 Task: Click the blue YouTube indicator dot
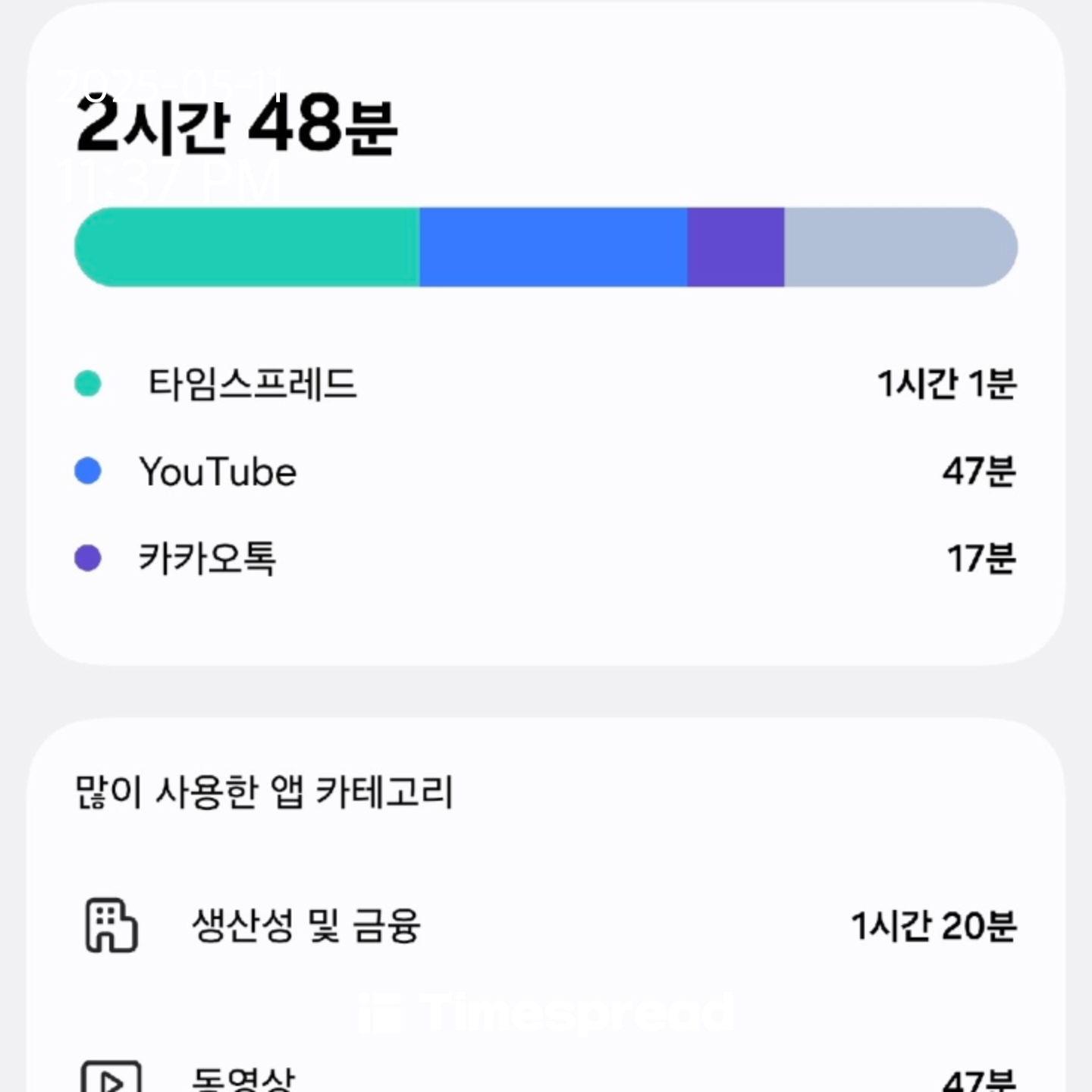click(x=86, y=472)
